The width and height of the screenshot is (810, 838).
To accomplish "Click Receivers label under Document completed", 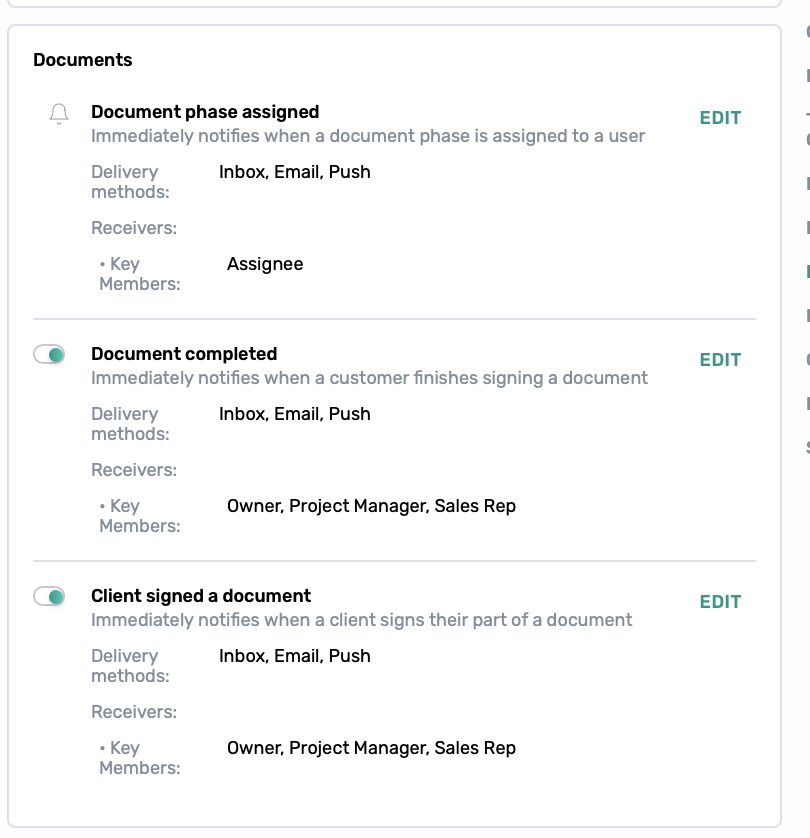I will pos(134,470).
